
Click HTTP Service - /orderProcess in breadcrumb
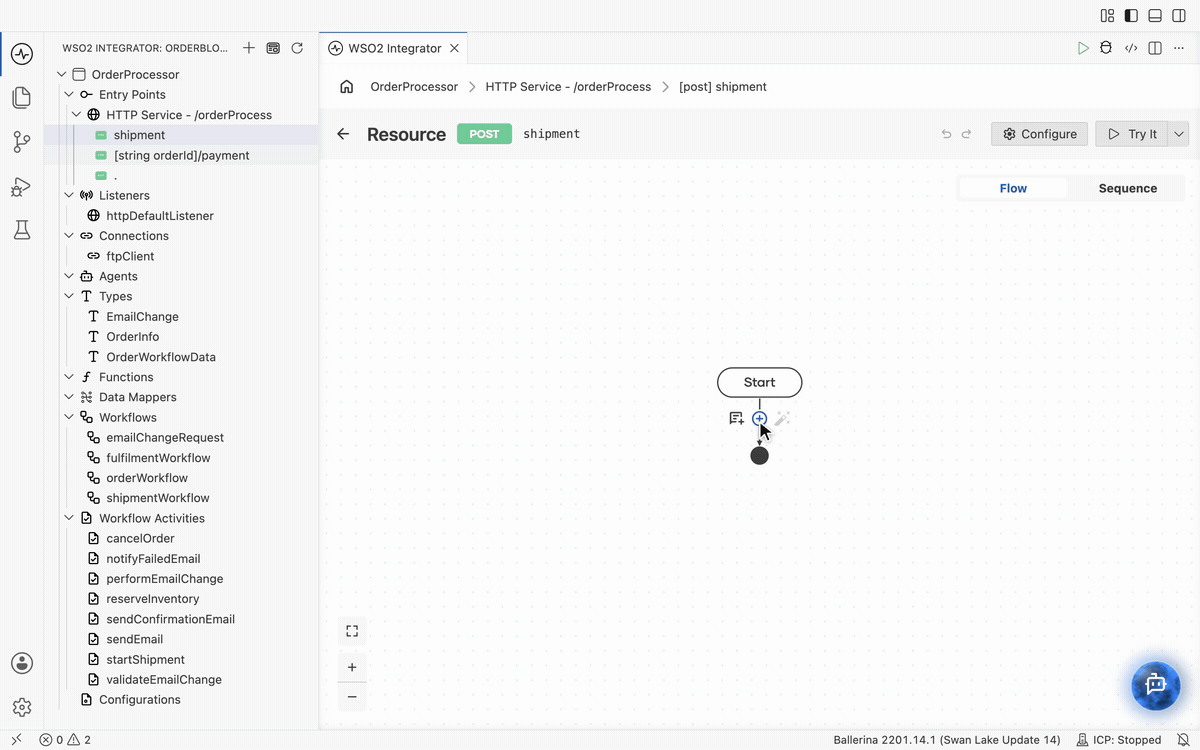pyautogui.click(x=568, y=87)
